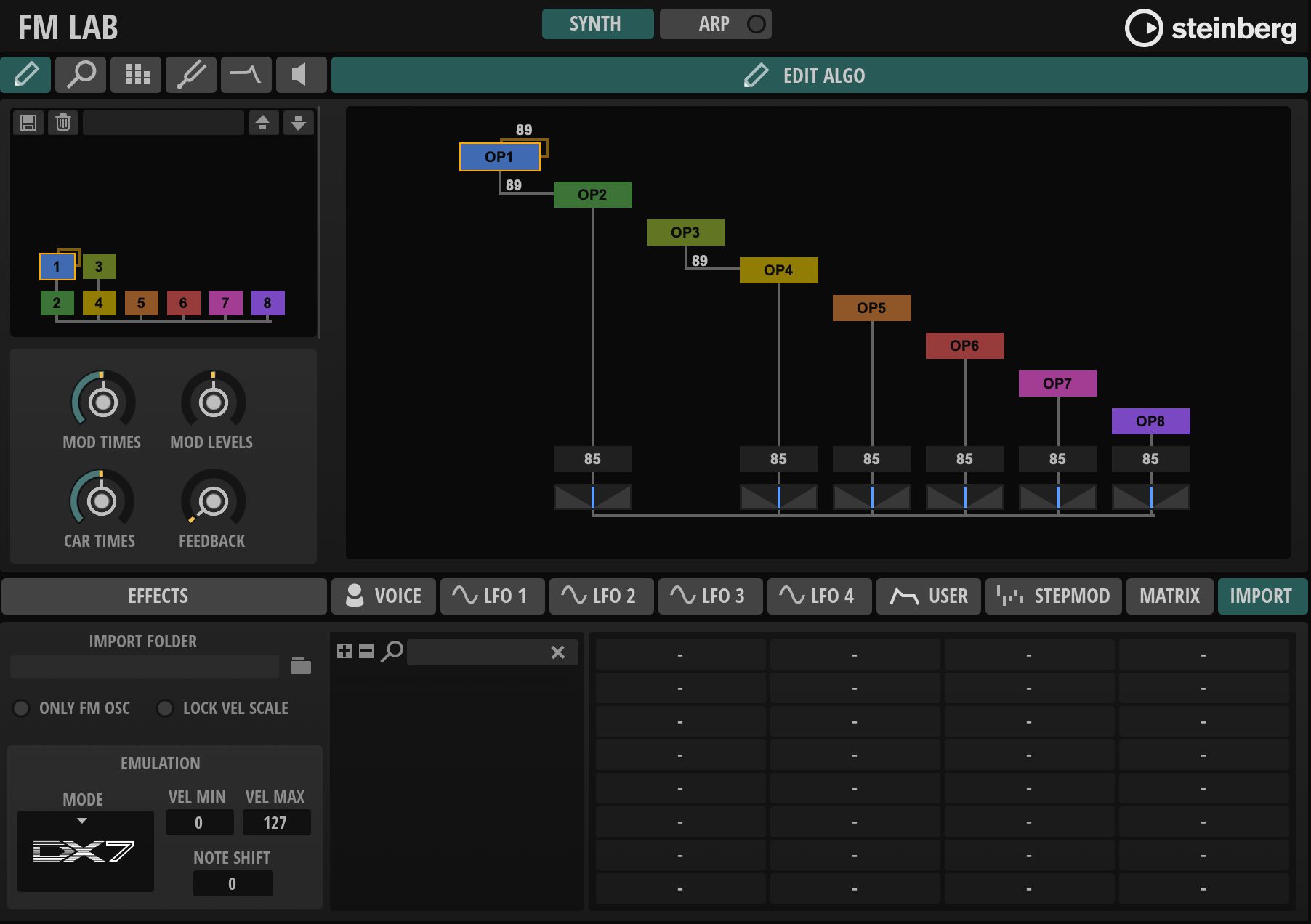Open the MATRIX tab
Screen dimensions: 1311x924
coord(1169,596)
